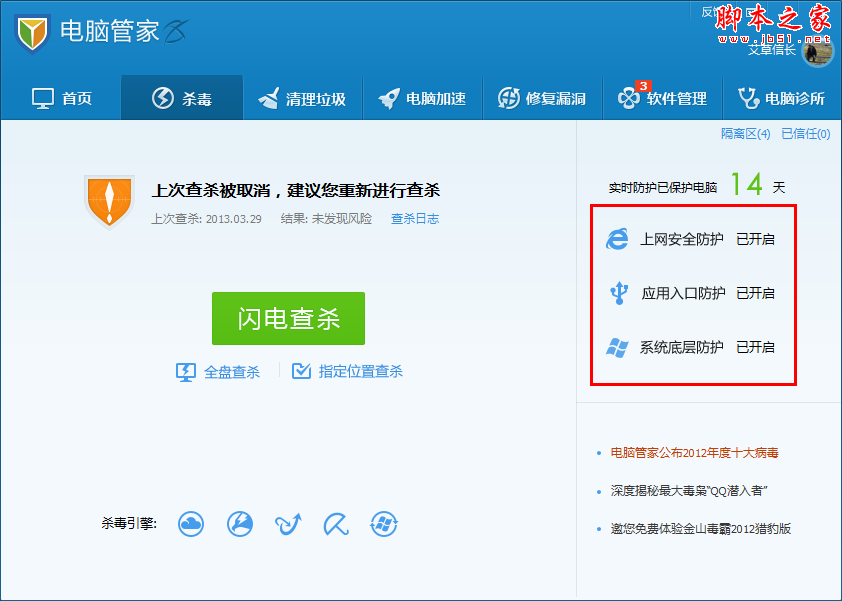Image resolution: width=842 pixels, height=601 pixels.
Task: Click the 上网安全防护 label
Action: 681,239
